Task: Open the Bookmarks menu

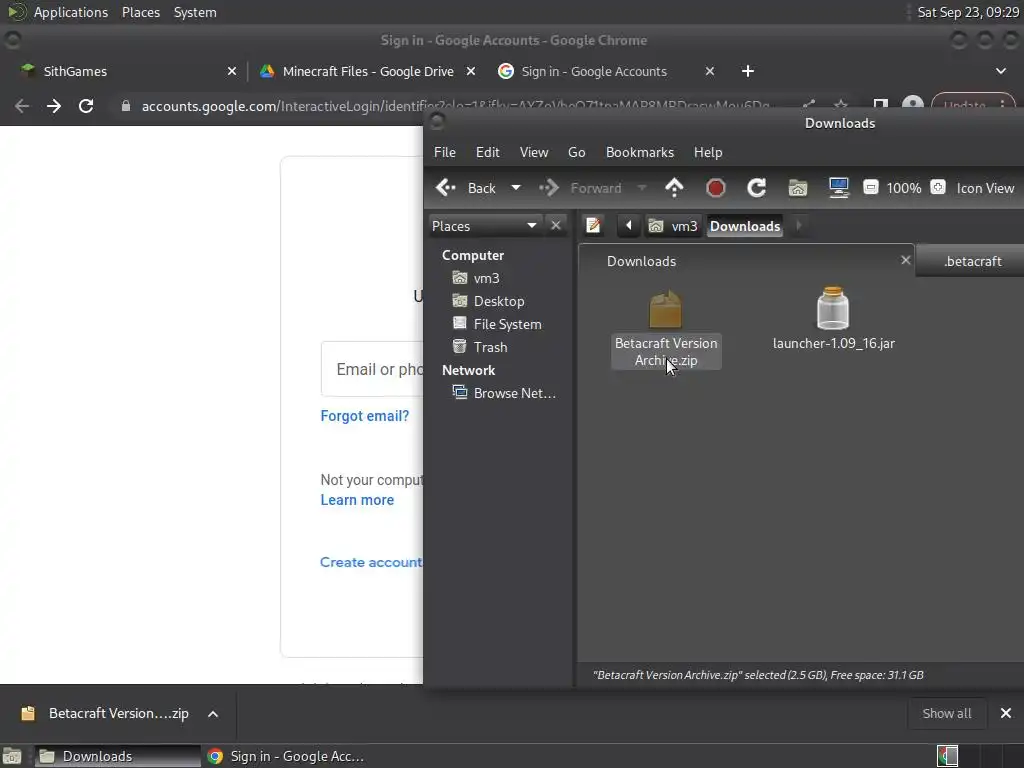Action: [x=640, y=152]
